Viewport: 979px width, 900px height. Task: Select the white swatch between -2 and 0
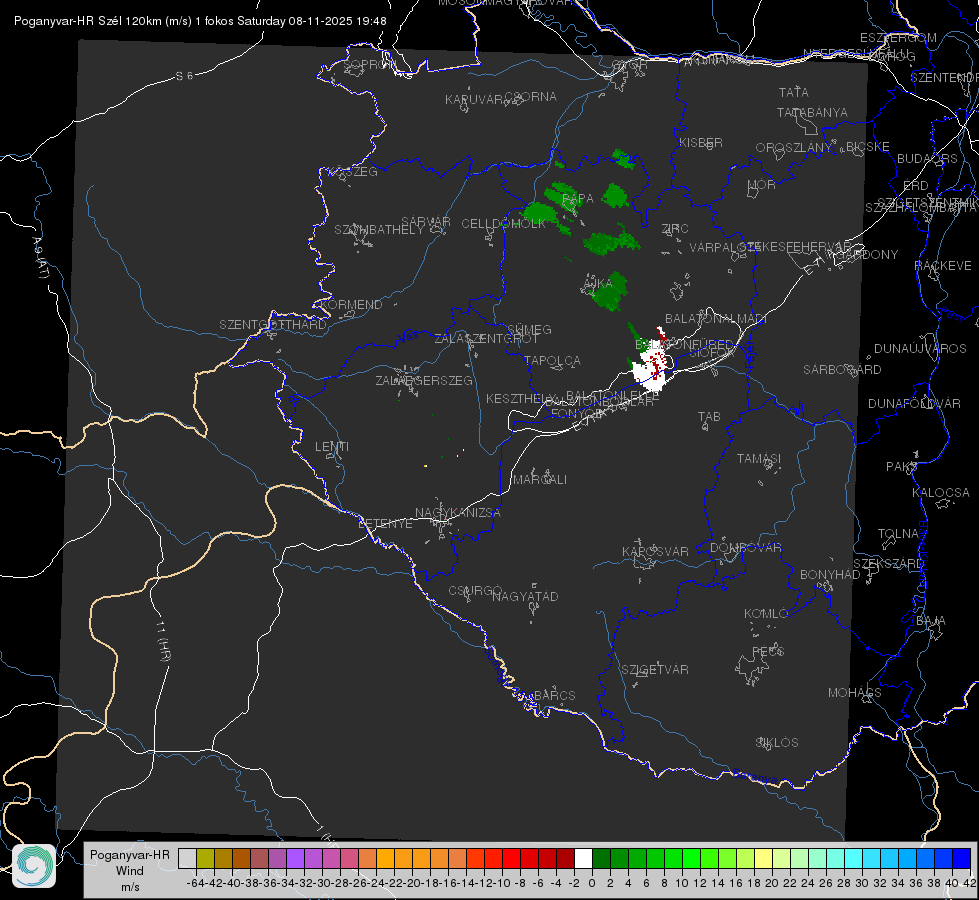583,858
